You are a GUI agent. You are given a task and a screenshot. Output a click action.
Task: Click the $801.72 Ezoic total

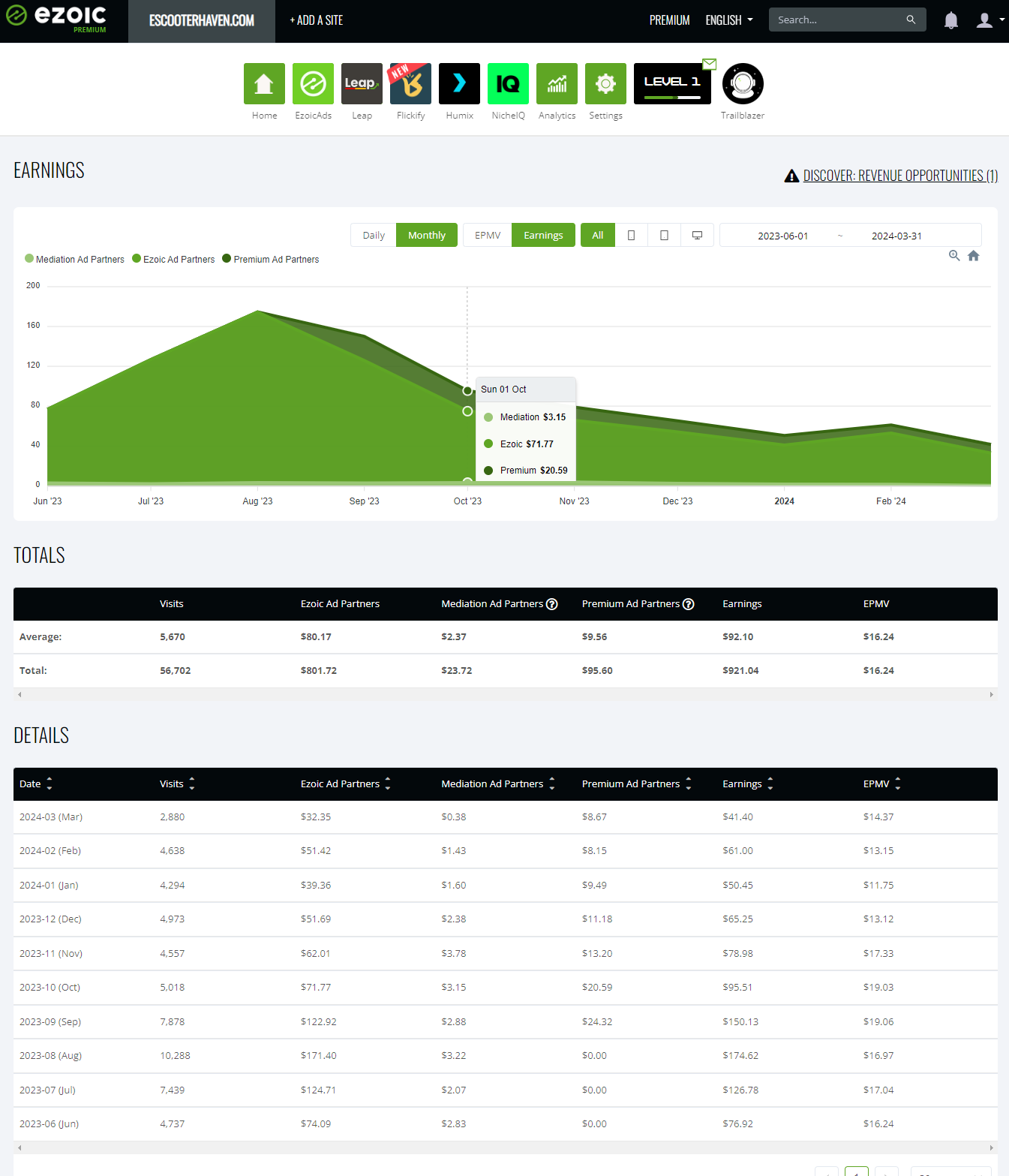pyautogui.click(x=319, y=670)
